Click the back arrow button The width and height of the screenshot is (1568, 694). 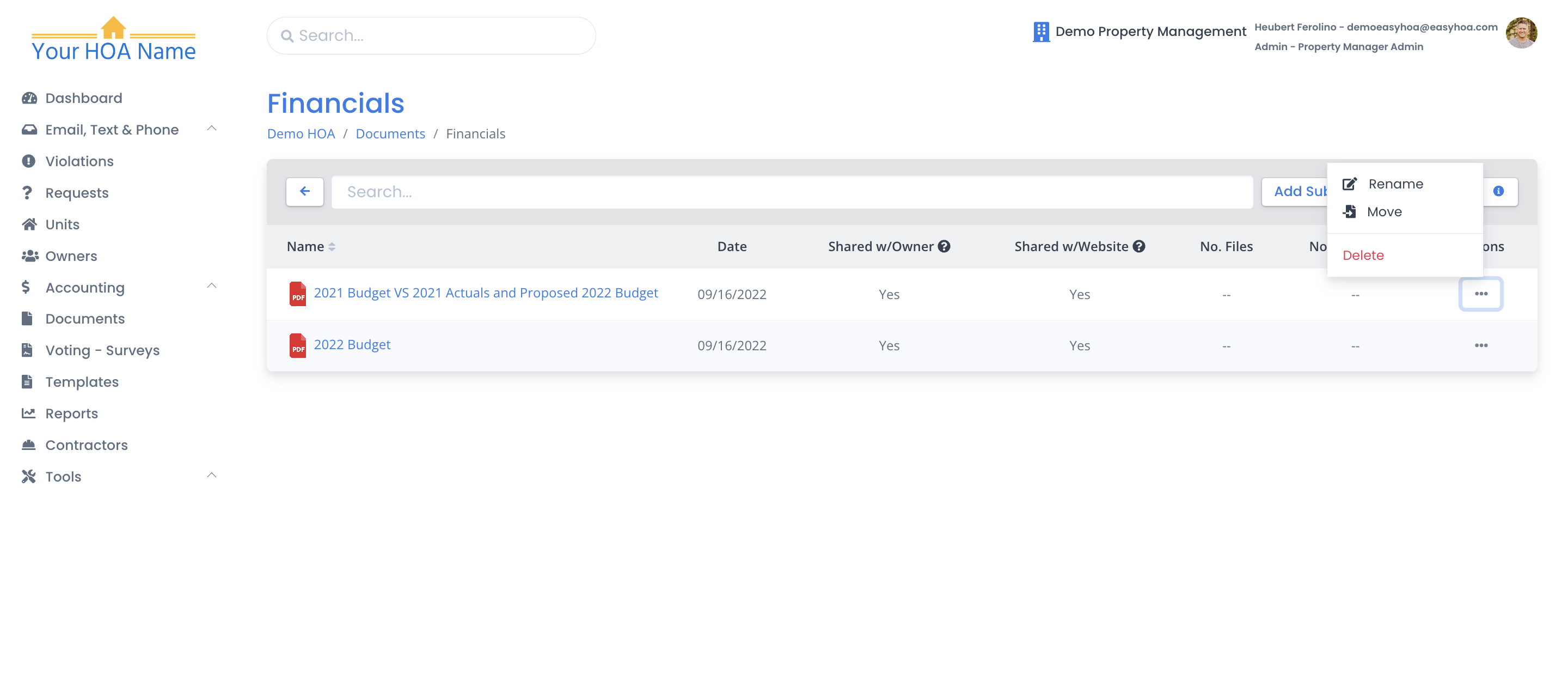(x=305, y=192)
